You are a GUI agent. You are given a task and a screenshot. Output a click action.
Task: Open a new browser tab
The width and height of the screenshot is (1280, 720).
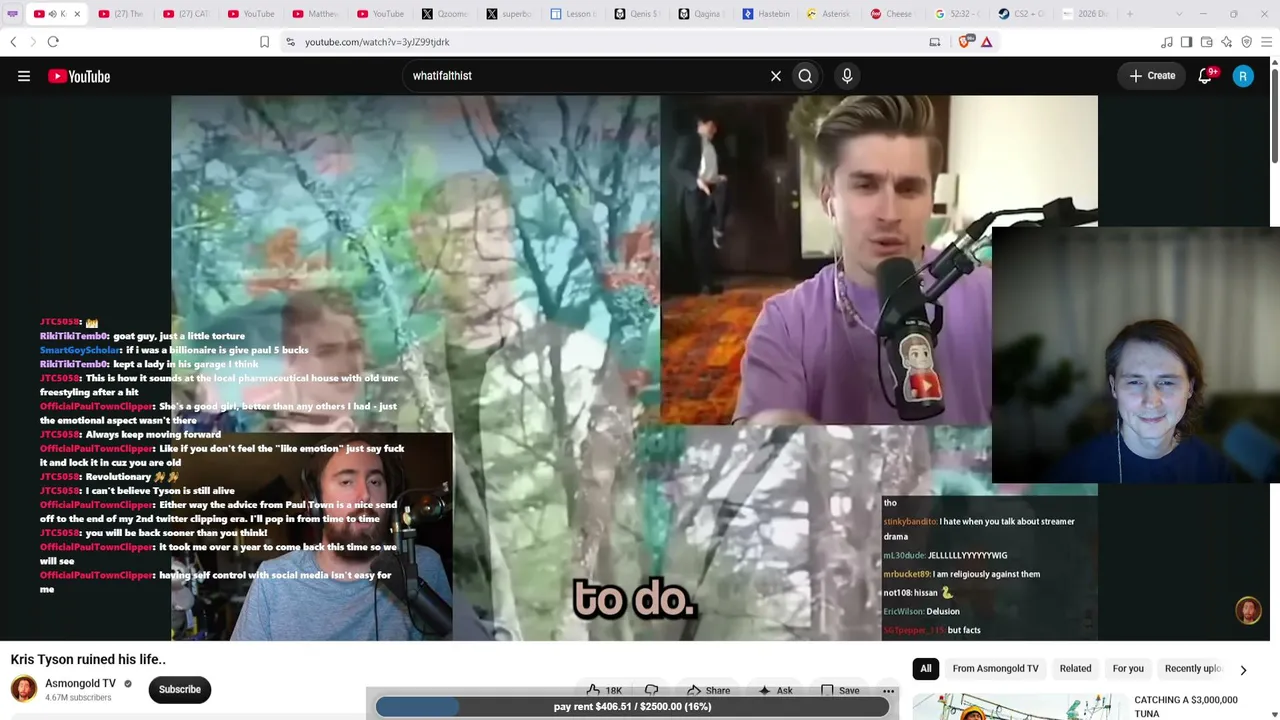coord(1130,14)
